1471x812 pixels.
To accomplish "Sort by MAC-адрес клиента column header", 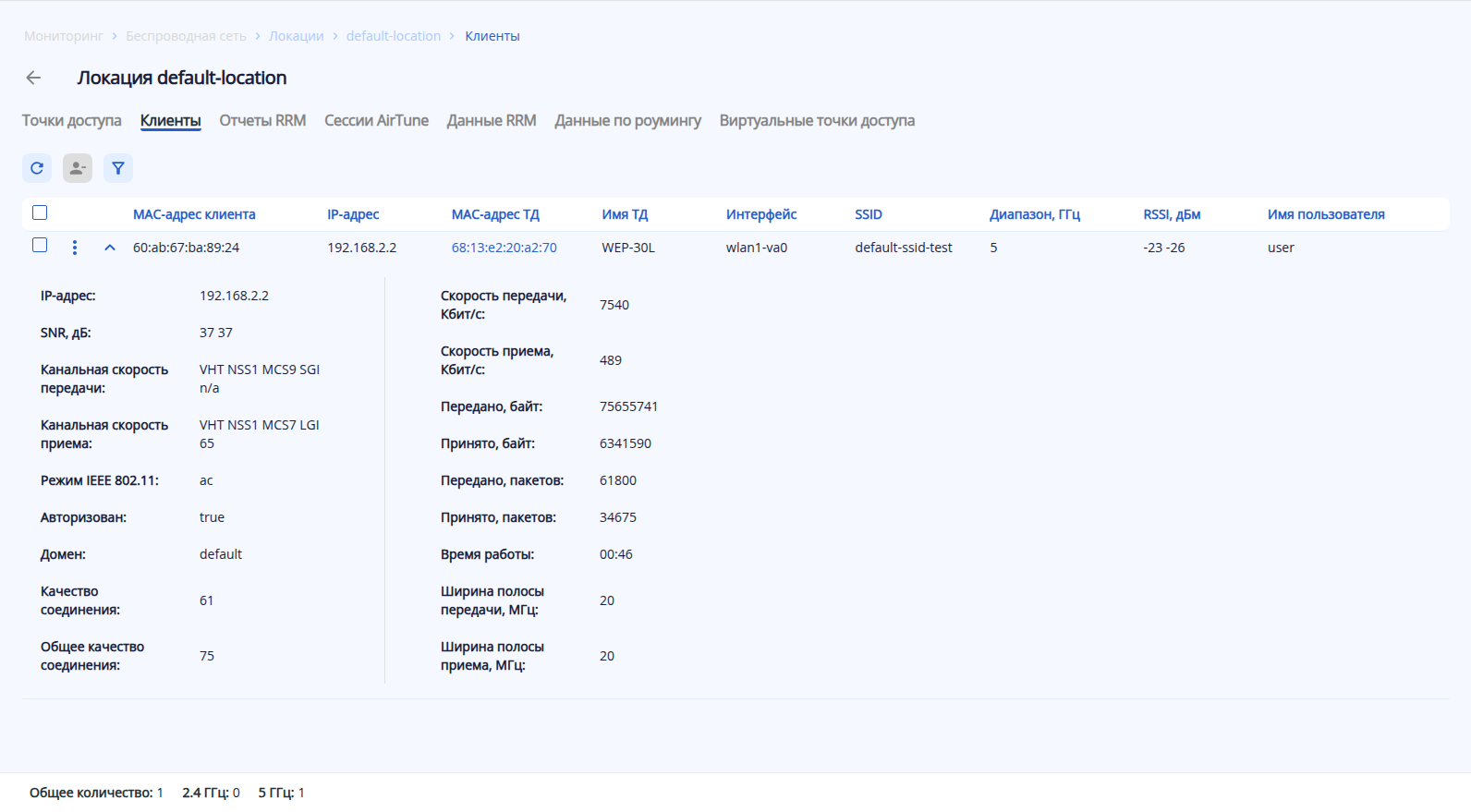I will [x=194, y=214].
